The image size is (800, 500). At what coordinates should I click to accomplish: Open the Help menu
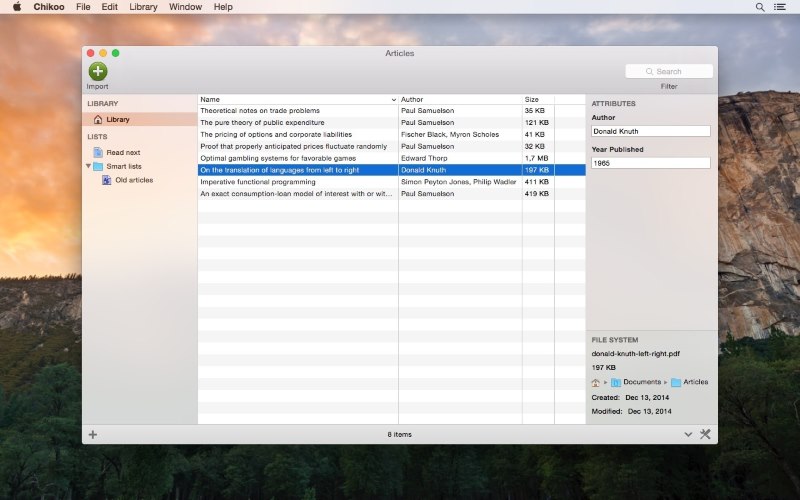coord(223,7)
